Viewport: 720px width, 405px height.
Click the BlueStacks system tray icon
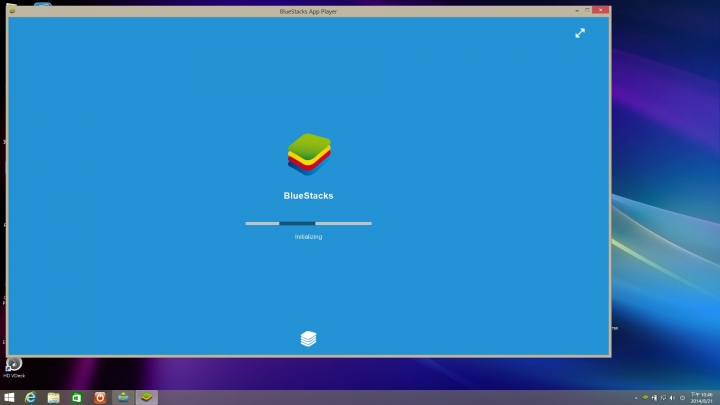[645, 398]
